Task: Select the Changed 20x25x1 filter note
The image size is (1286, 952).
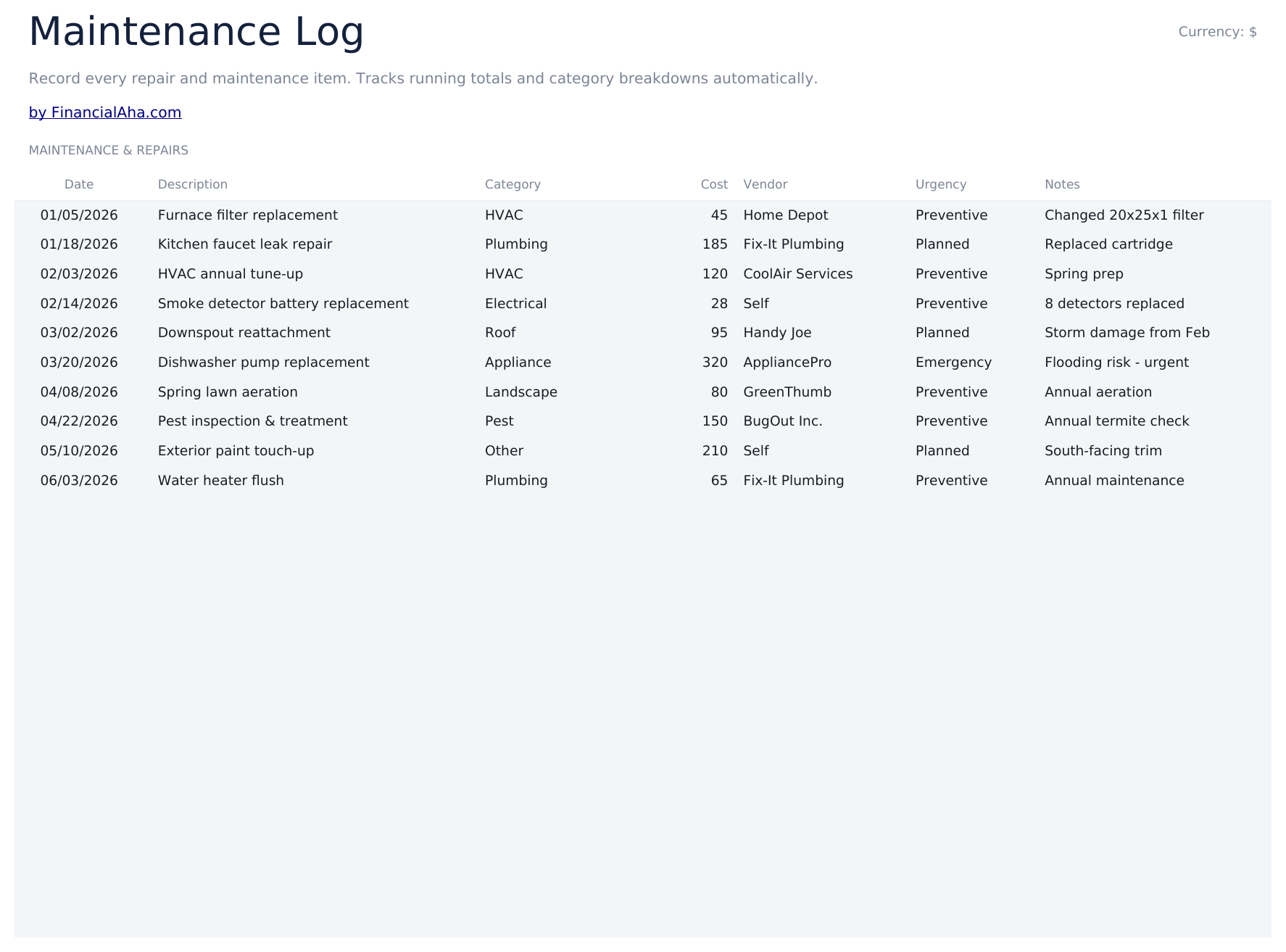Action: 1124,215
